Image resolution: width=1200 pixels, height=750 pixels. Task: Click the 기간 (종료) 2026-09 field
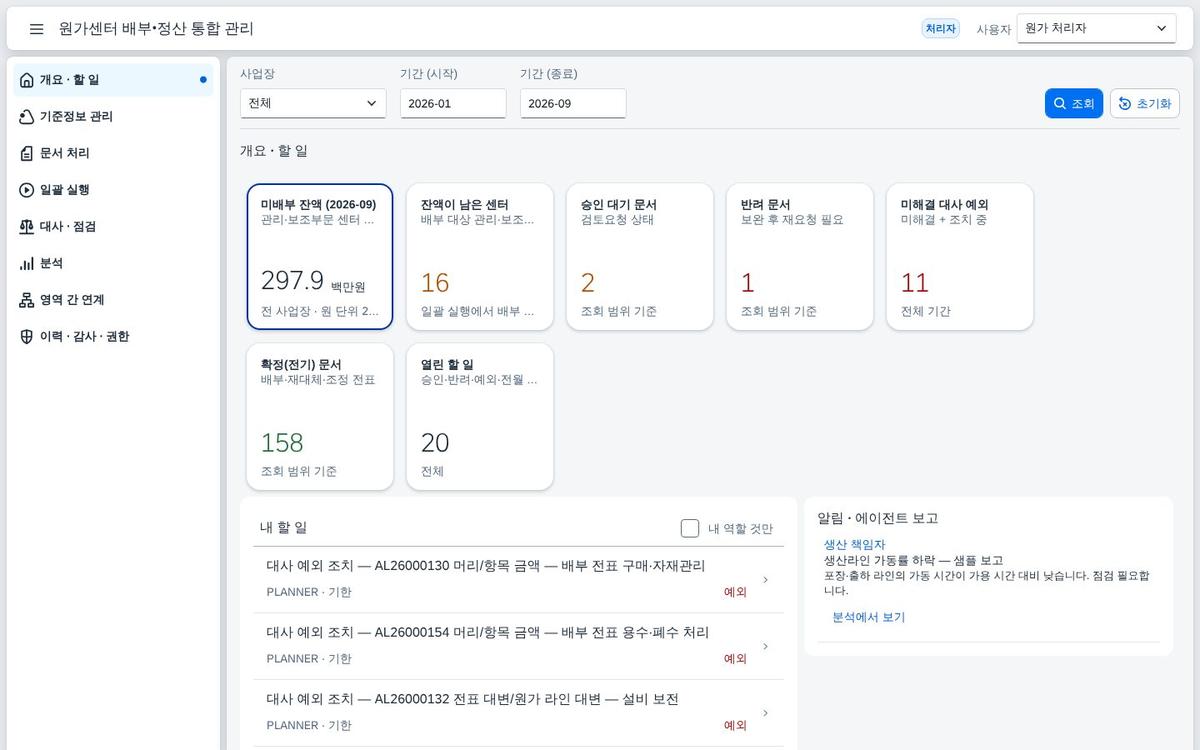573,103
